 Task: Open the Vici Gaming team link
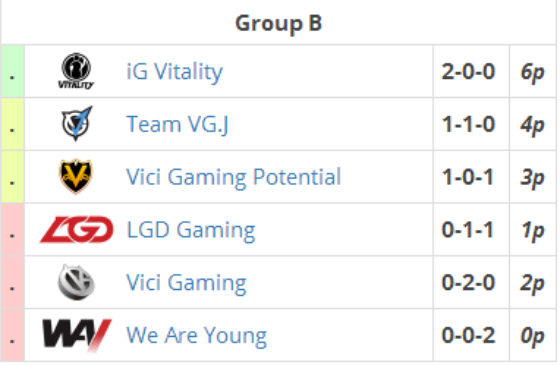pyautogui.click(x=186, y=282)
